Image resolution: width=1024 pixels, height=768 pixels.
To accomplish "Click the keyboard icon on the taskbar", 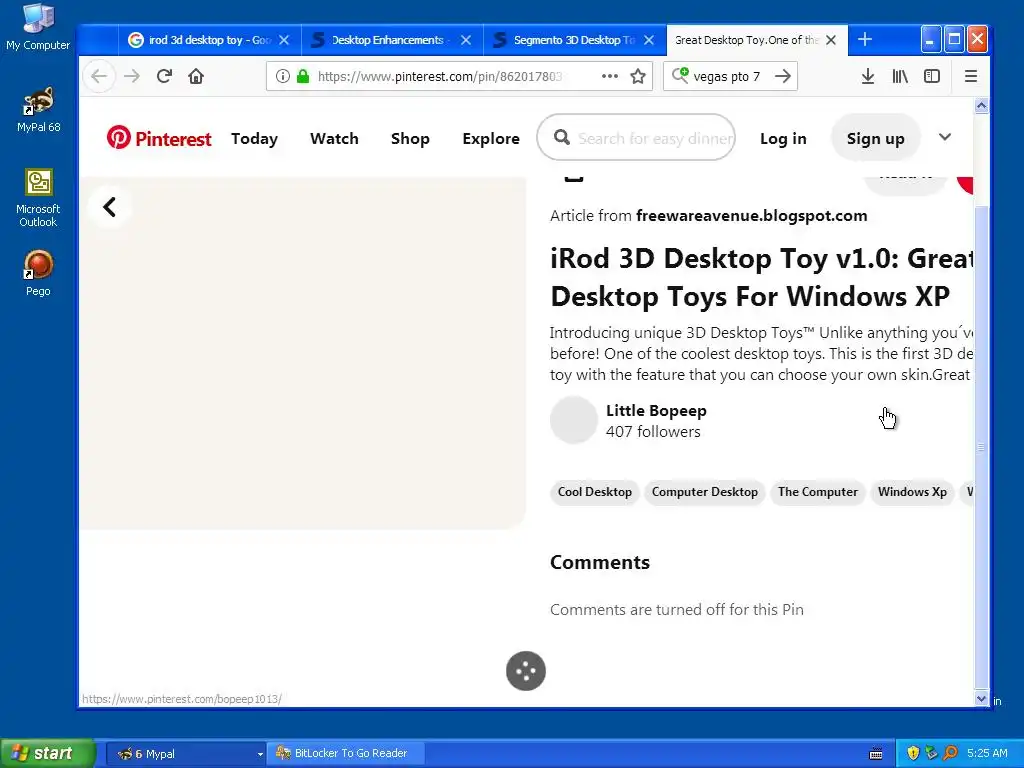I will tap(876, 754).
